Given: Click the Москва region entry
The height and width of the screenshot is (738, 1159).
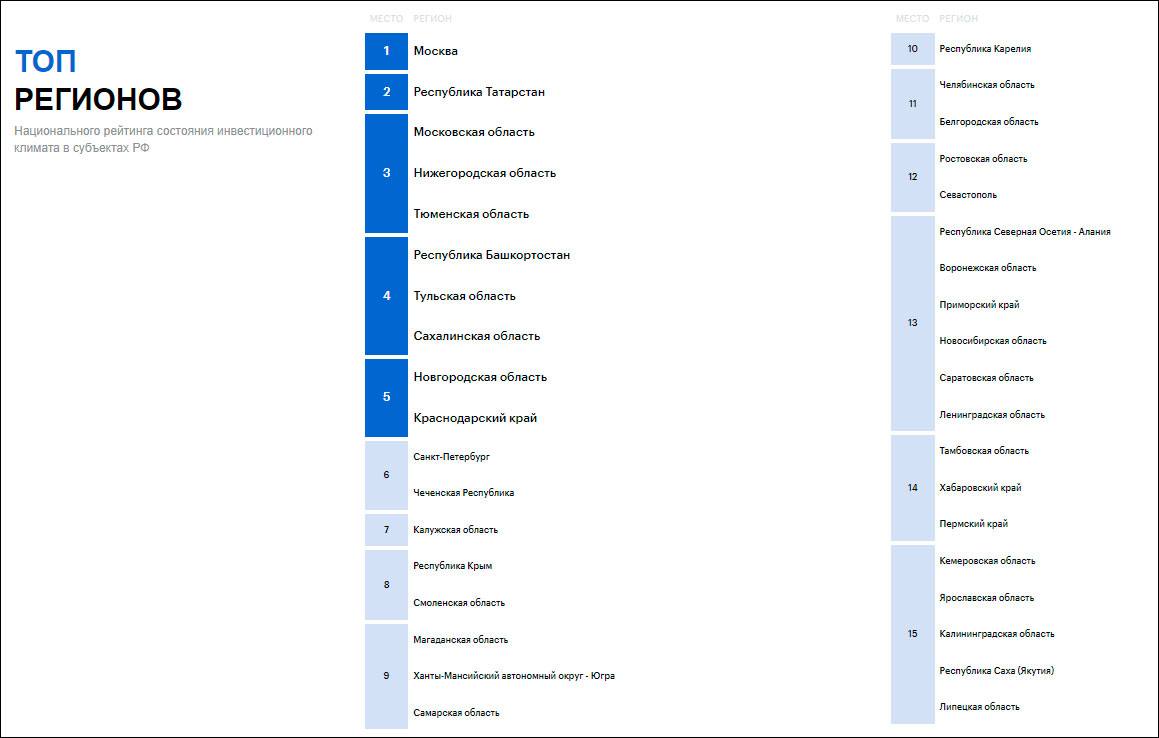Looking at the screenshot, I should 436,51.
